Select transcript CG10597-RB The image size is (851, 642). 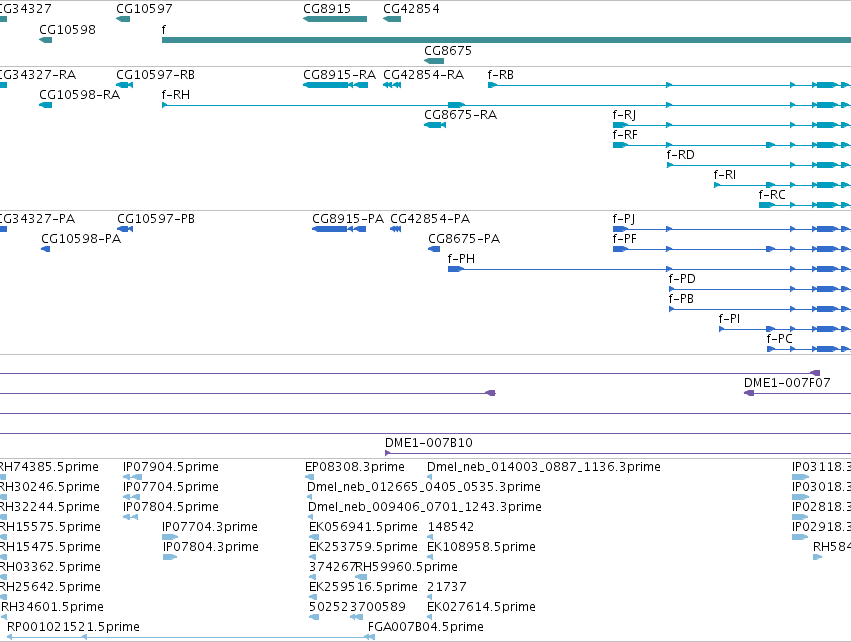[155, 74]
